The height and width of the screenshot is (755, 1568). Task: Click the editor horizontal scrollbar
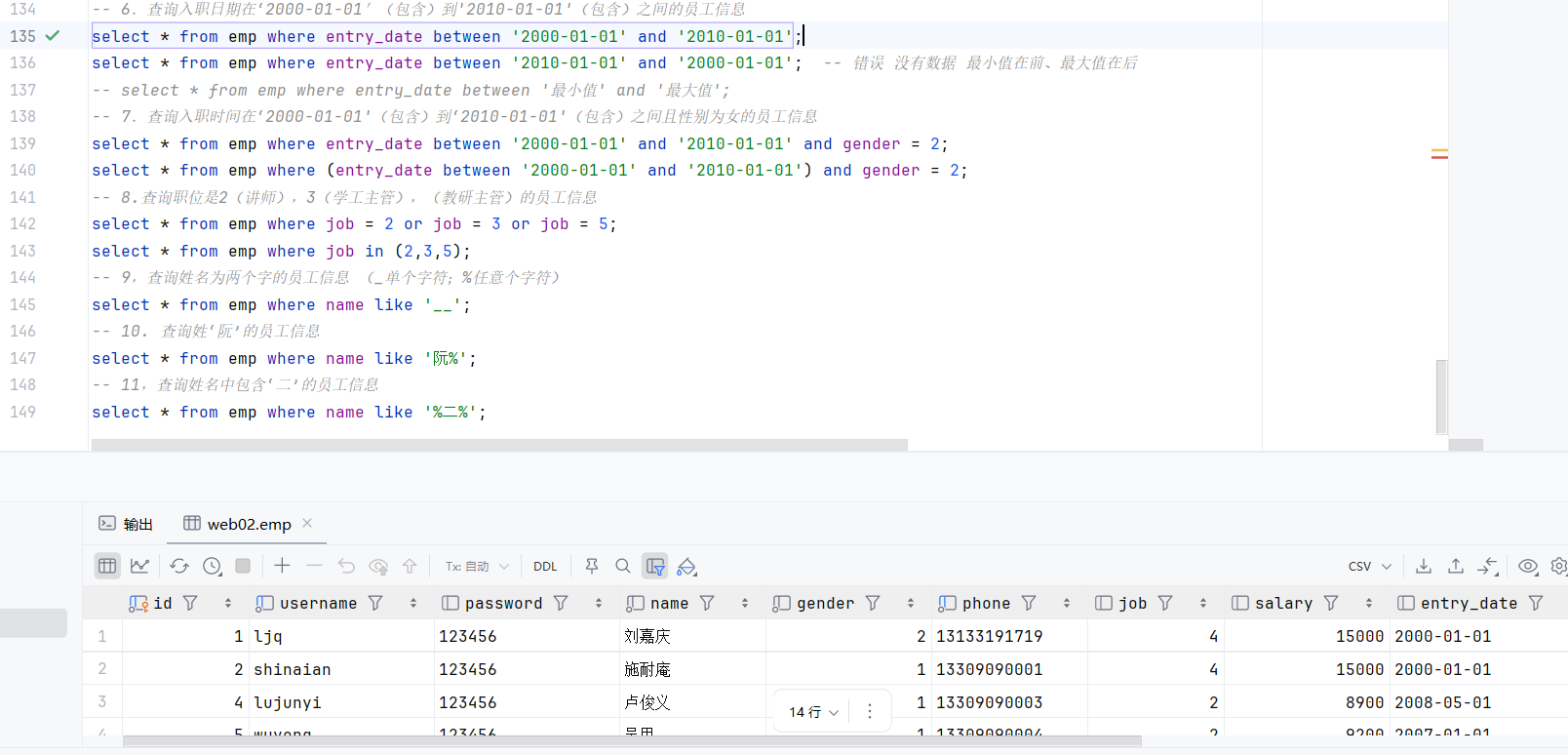pos(499,445)
